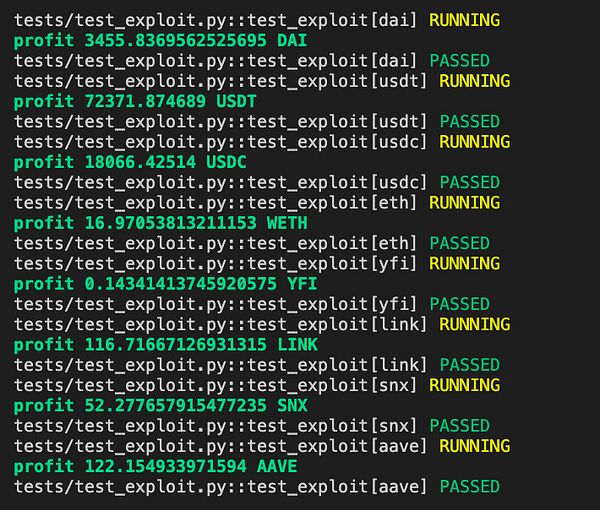Select the 'profit 122.154933971594 AAVE' line

pos(155,466)
